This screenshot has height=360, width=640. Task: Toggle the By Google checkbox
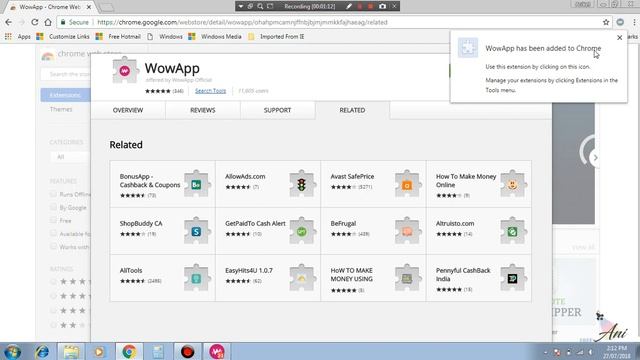pos(53,207)
